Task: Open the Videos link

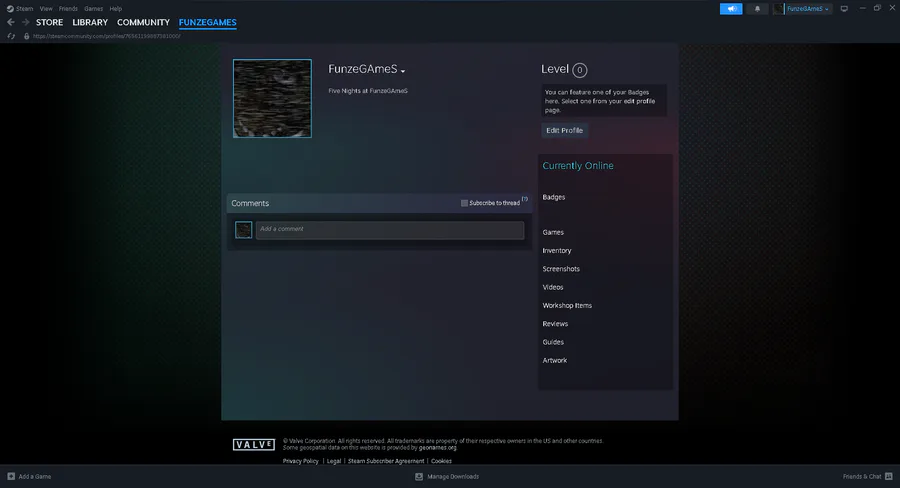Action: [553, 287]
